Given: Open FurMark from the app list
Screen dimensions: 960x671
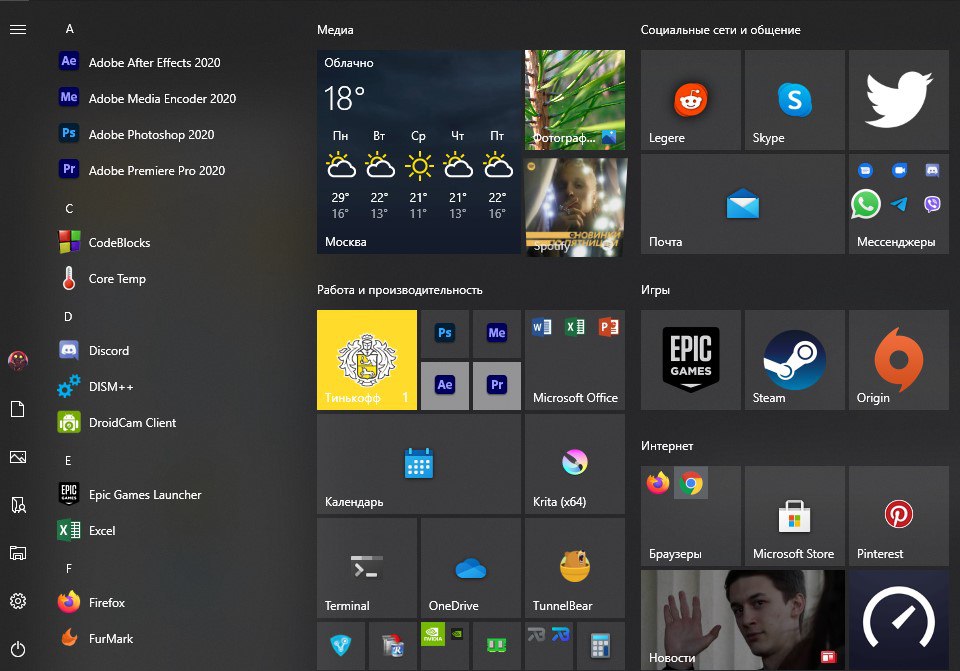Looking at the screenshot, I should click(x=96, y=639).
